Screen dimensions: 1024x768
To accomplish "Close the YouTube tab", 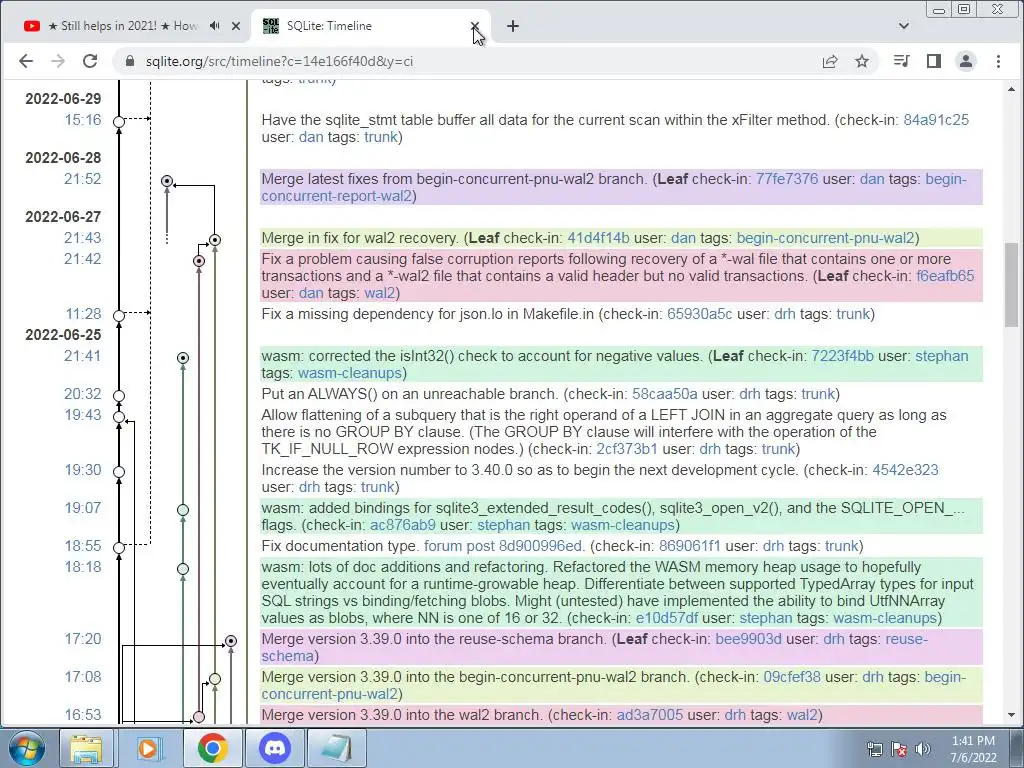I will pyautogui.click(x=236, y=26).
